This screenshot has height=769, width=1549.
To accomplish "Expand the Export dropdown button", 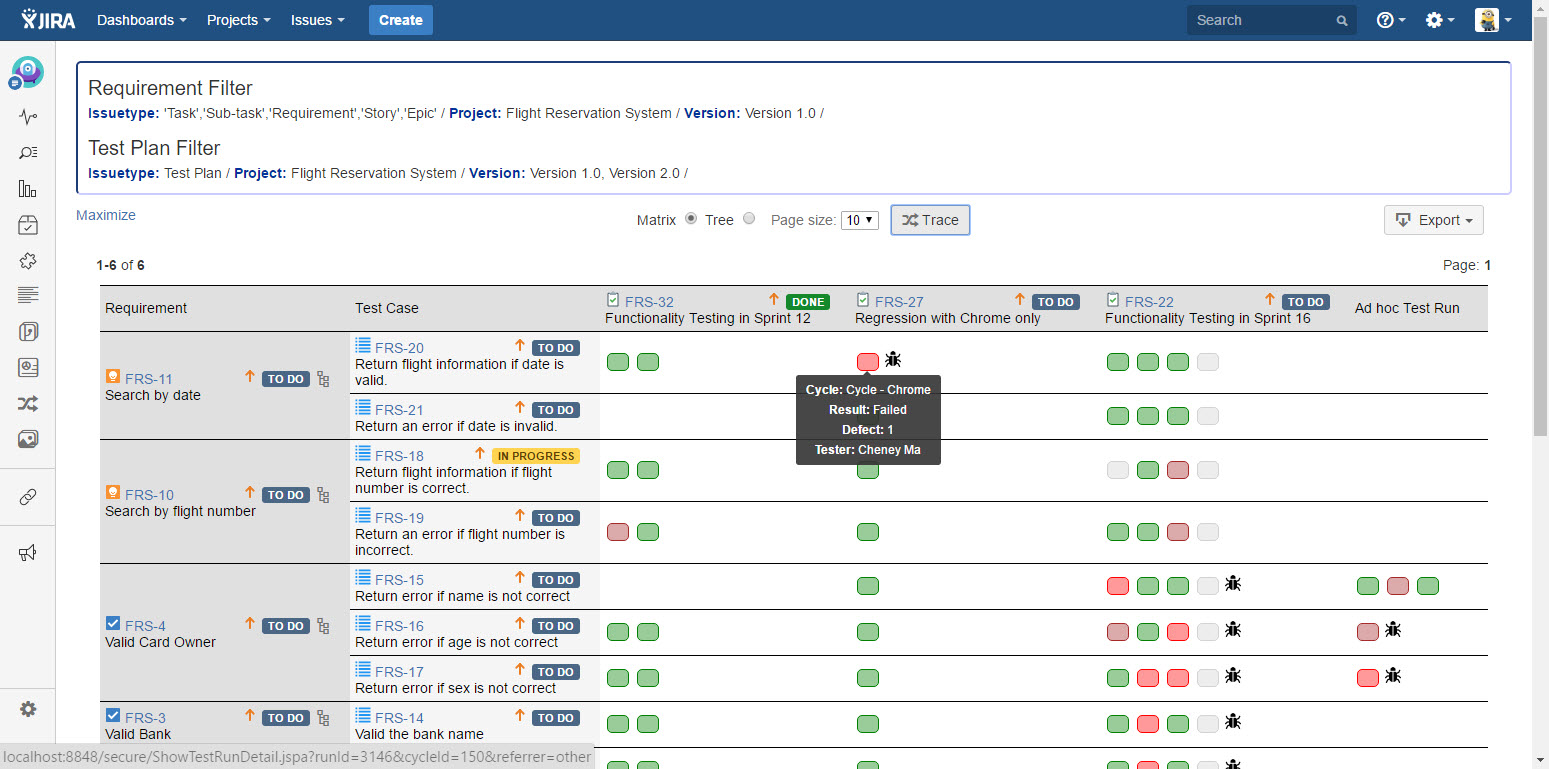I will coord(1433,220).
